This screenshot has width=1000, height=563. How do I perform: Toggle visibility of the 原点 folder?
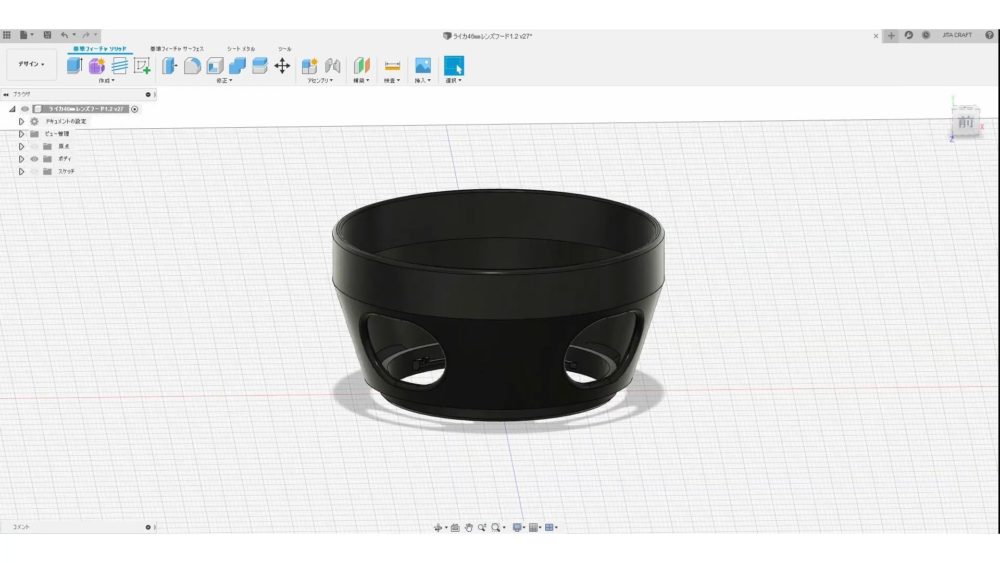click(x=34, y=146)
